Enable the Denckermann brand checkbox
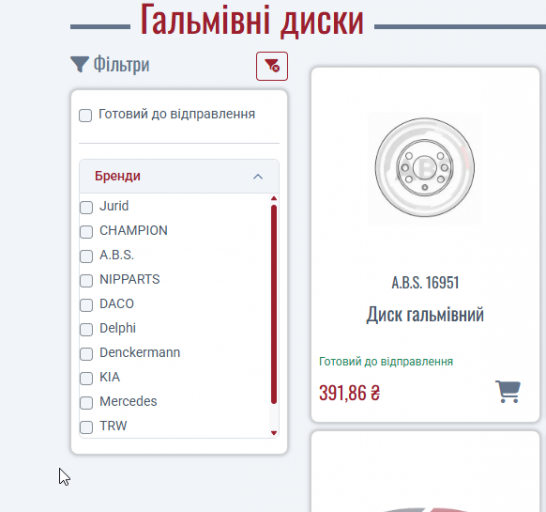The width and height of the screenshot is (546, 512). (x=86, y=354)
